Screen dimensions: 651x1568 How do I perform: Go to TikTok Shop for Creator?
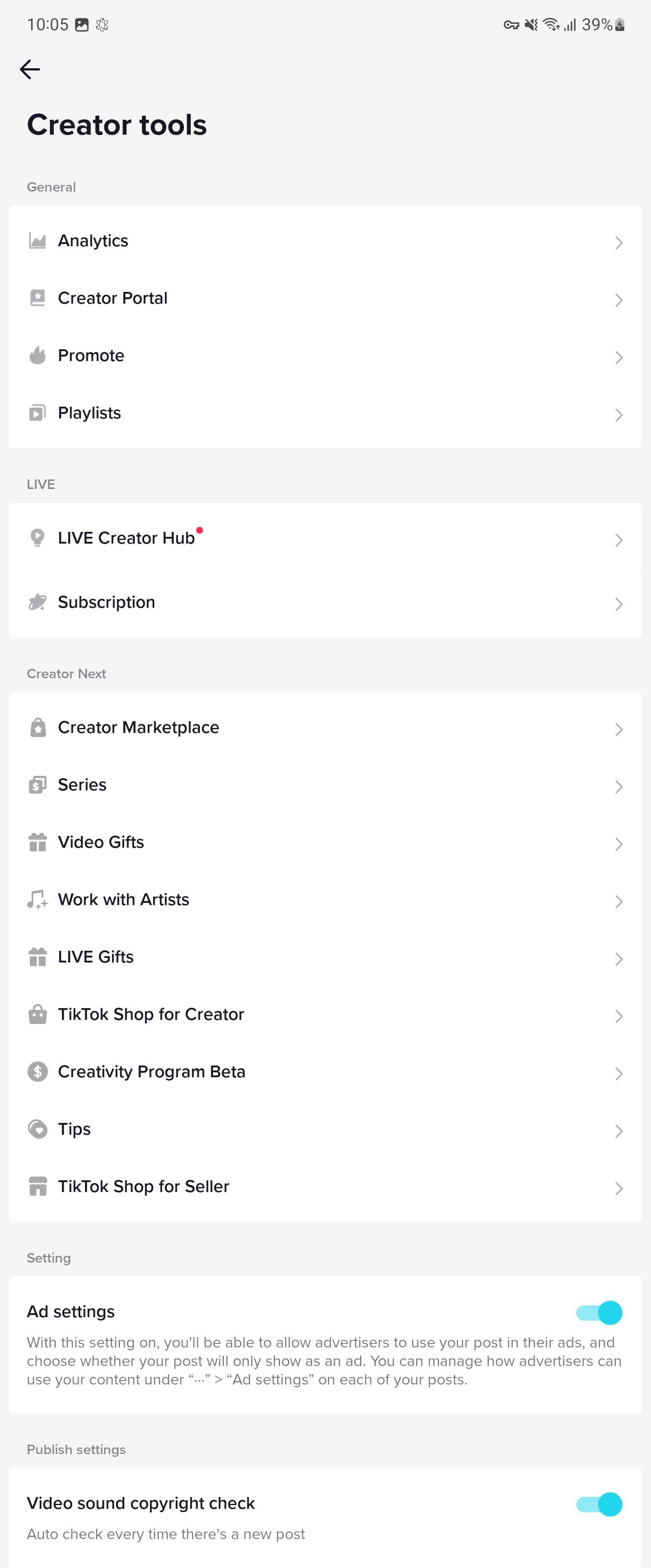click(x=325, y=1015)
